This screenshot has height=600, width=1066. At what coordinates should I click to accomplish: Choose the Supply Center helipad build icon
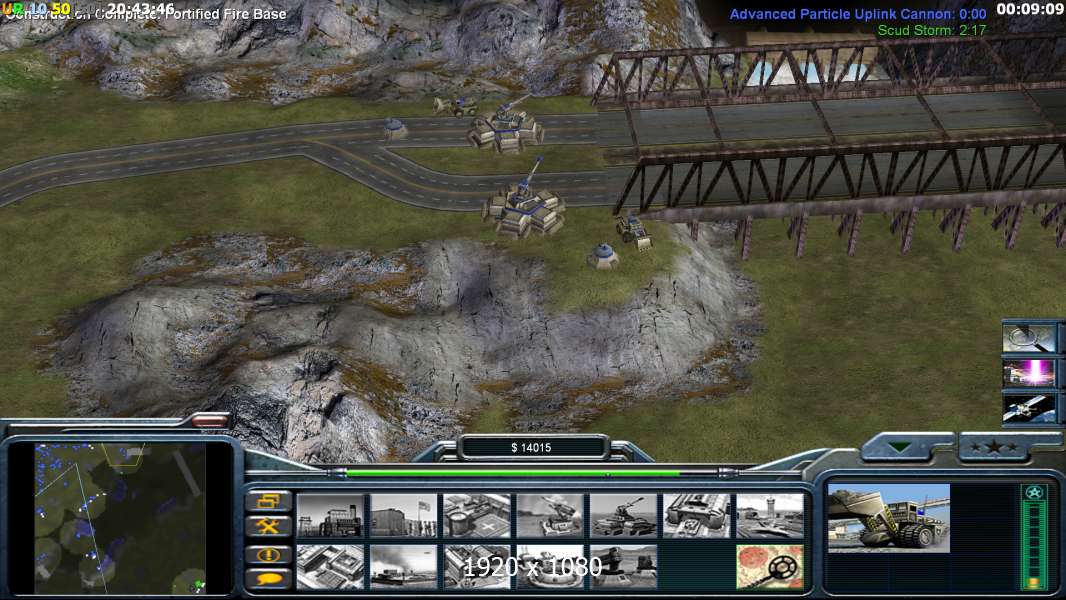pyautogui.click(x=477, y=515)
